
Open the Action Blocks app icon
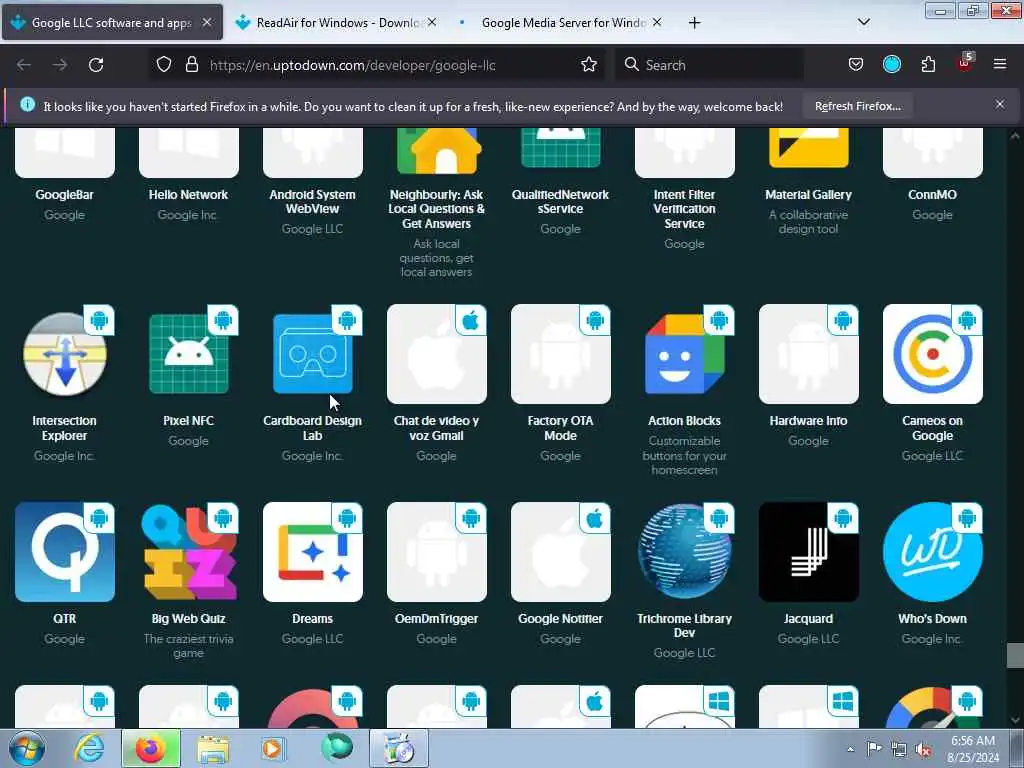(x=684, y=354)
